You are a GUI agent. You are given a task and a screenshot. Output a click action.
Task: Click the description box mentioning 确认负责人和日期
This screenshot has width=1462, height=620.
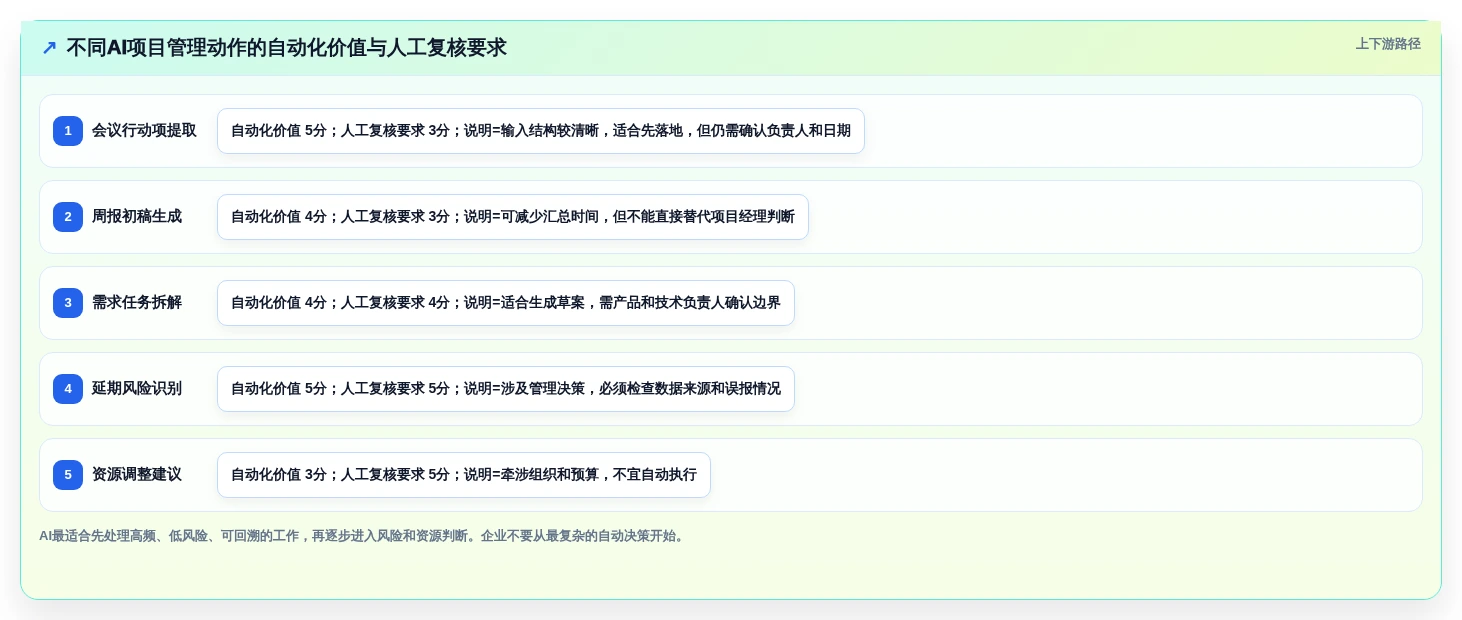pos(541,131)
